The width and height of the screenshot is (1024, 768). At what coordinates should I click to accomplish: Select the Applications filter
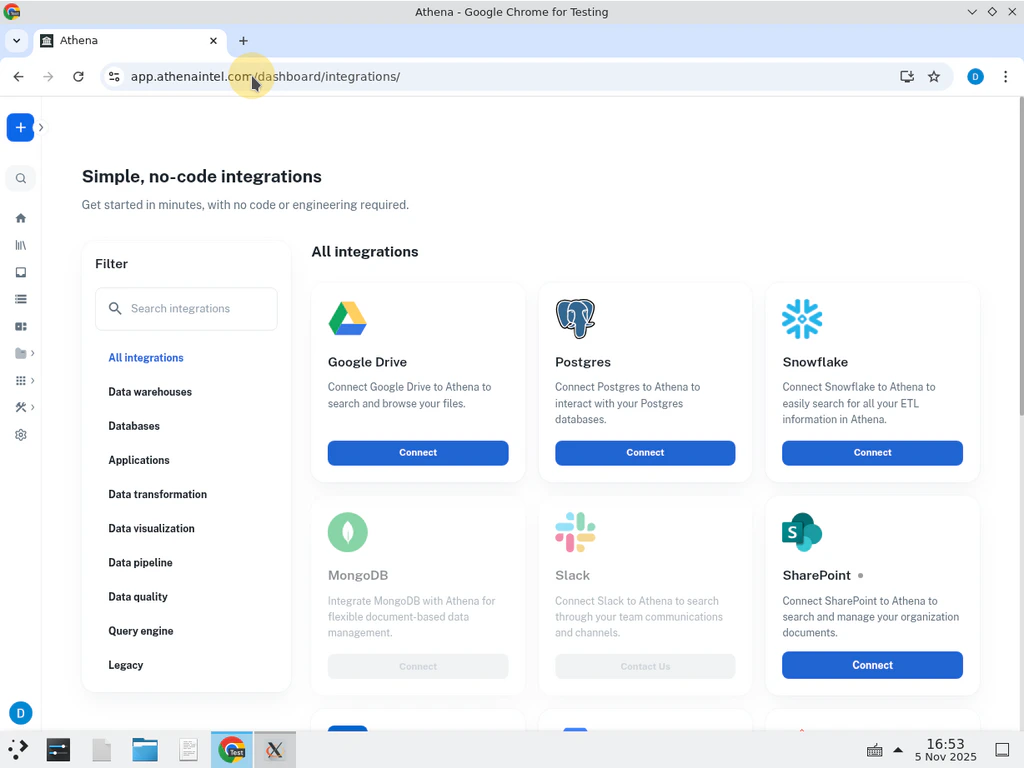(139, 460)
